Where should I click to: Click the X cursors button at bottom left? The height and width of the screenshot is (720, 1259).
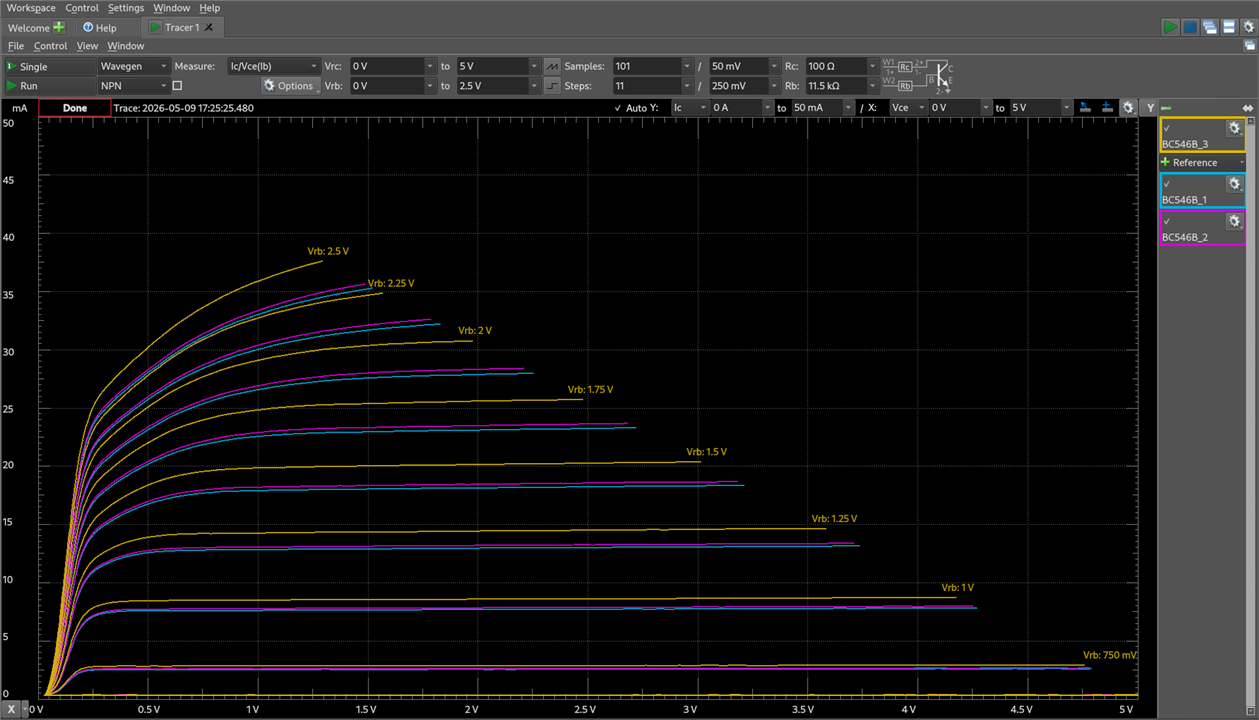11,709
